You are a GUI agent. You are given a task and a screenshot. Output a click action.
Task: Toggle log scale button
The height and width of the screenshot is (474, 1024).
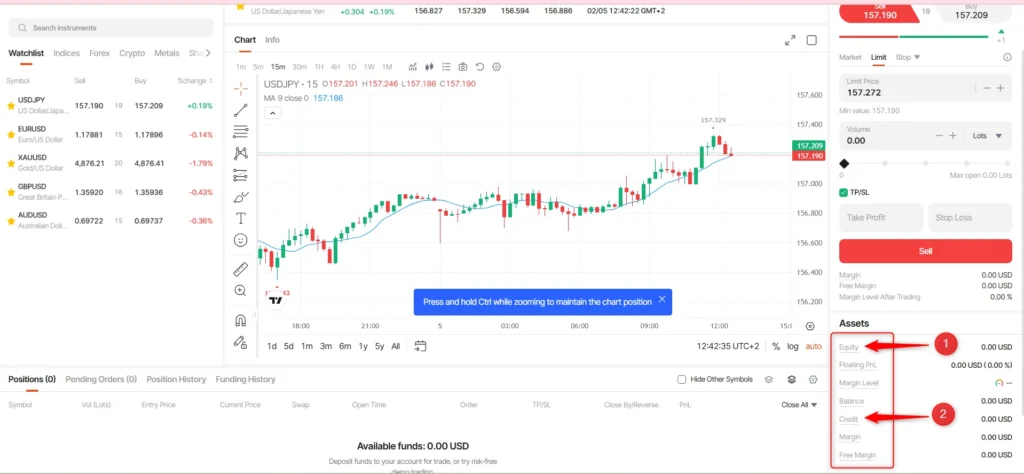click(793, 346)
